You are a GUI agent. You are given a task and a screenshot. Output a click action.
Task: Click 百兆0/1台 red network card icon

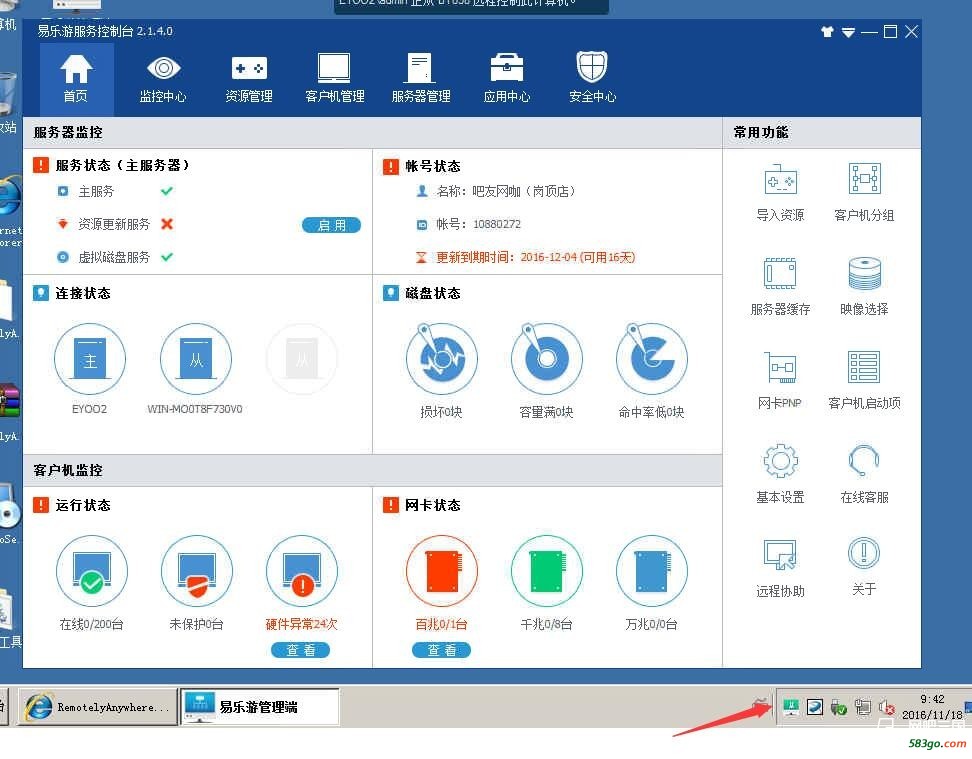pyautogui.click(x=441, y=571)
